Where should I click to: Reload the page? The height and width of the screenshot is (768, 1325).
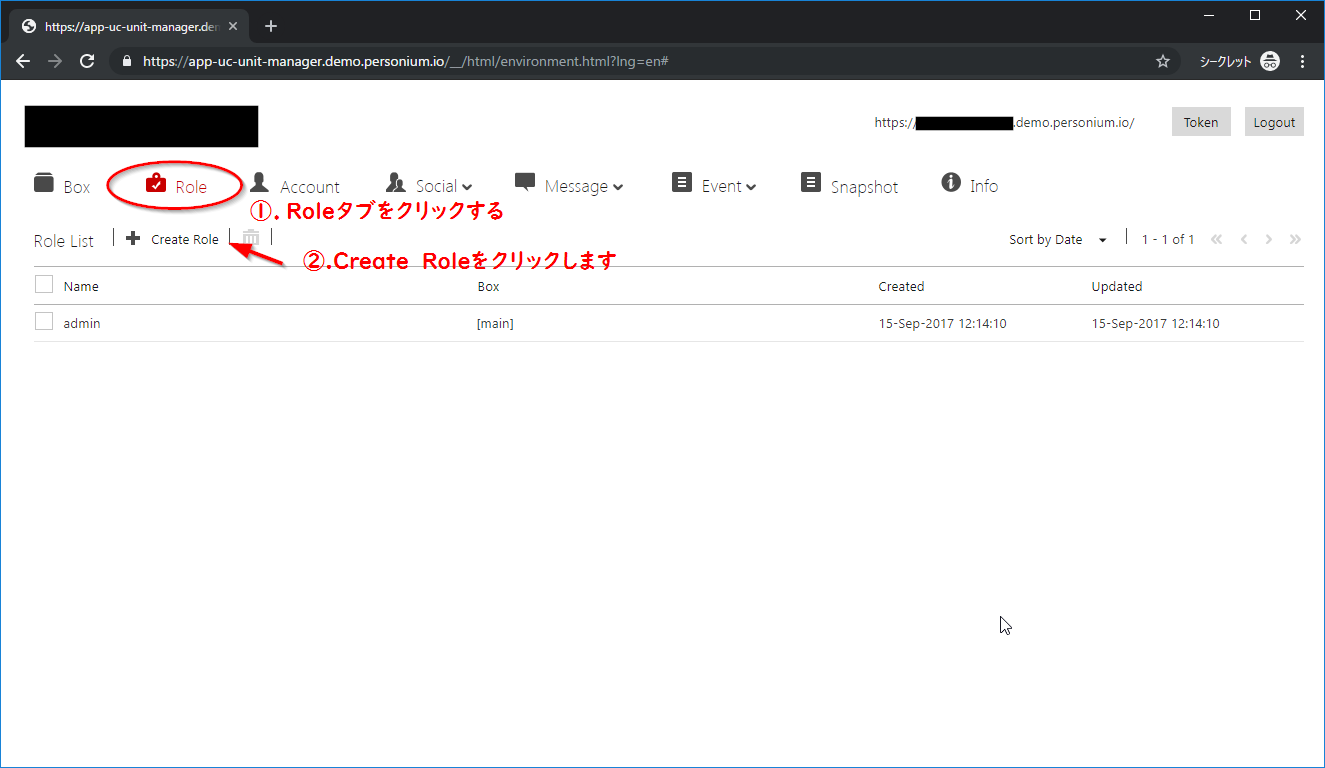click(x=87, y=61)
